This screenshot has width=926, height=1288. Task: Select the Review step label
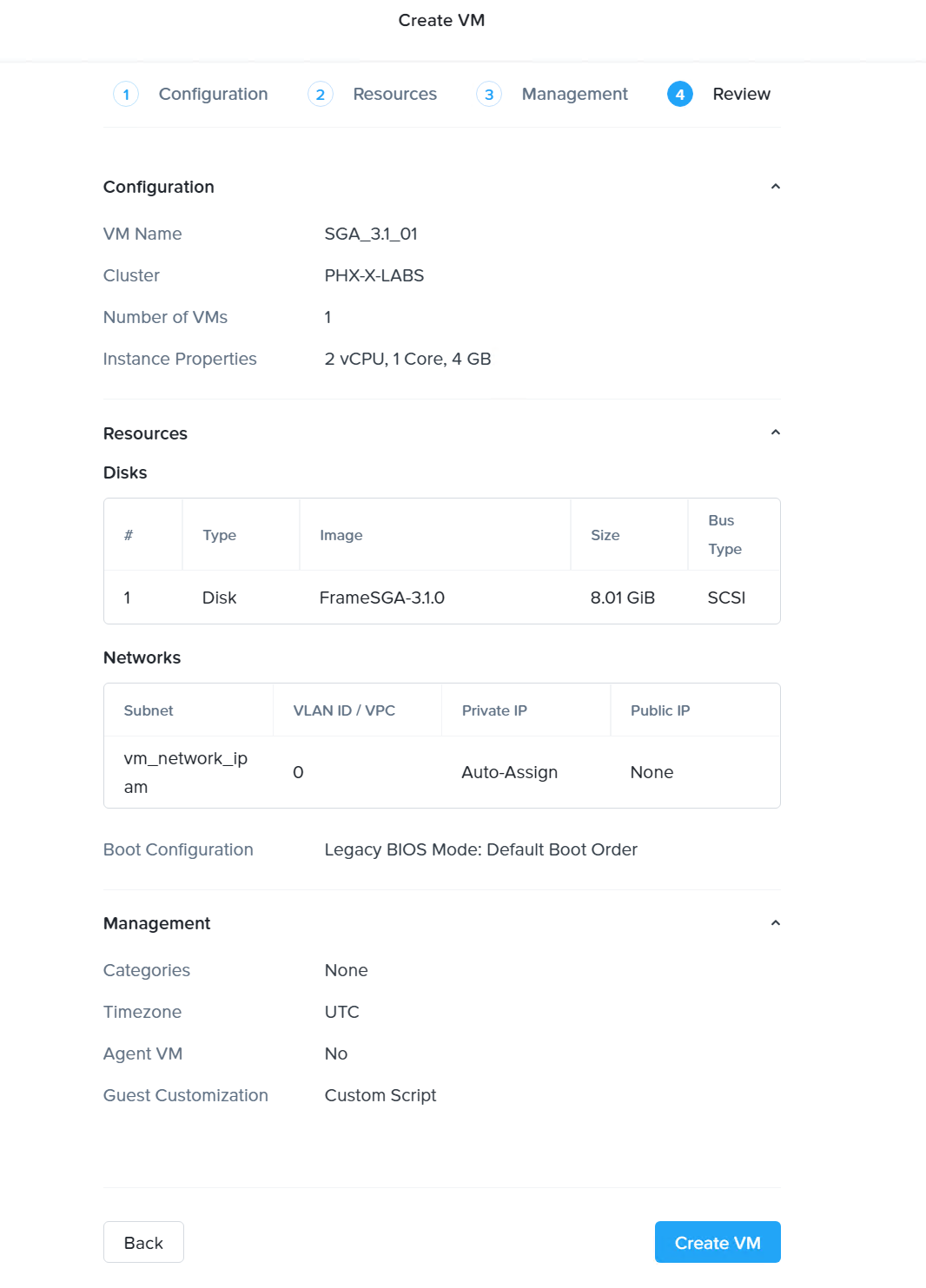741,94
